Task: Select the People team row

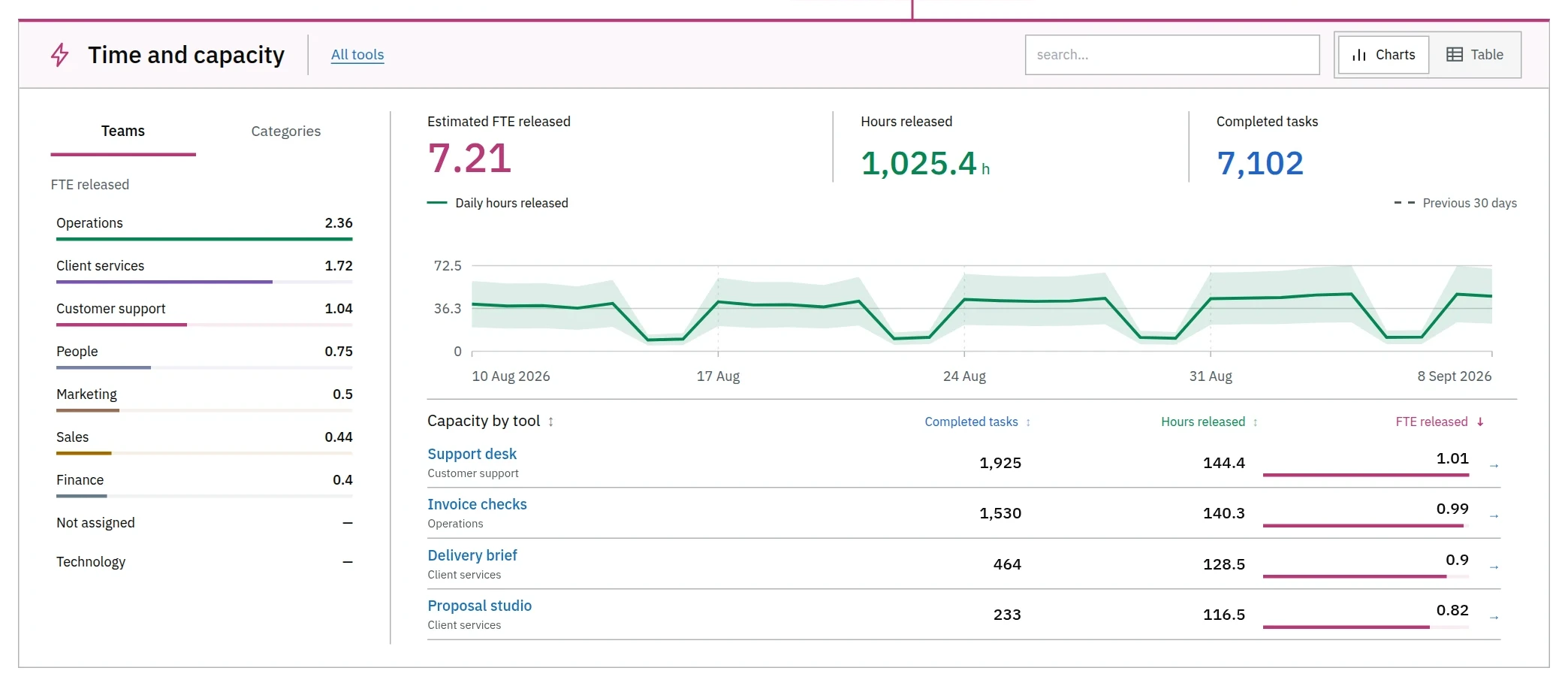Action: [x=204, y=356]
